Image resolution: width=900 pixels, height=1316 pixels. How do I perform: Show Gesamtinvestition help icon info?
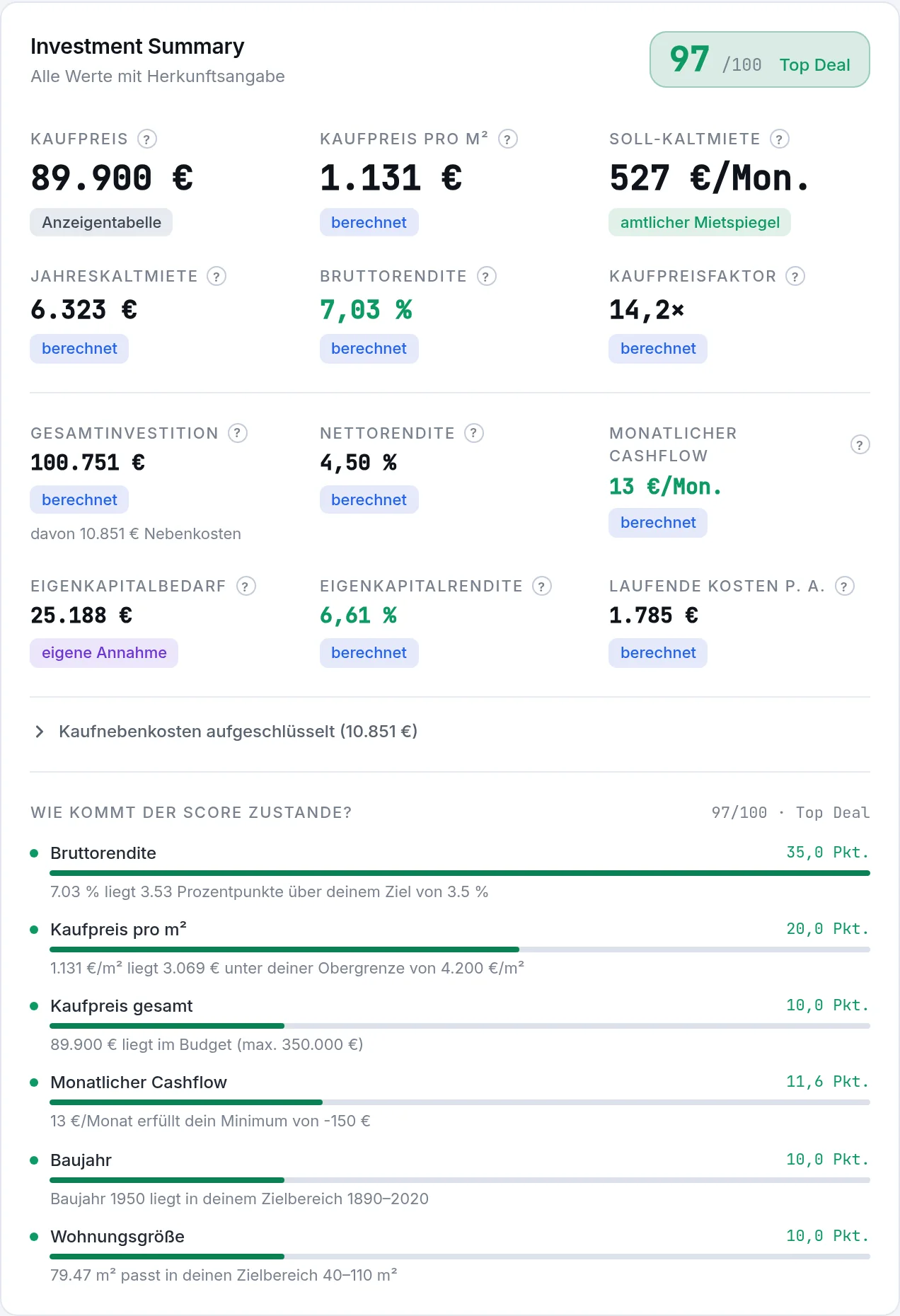[x=238, y=433]
